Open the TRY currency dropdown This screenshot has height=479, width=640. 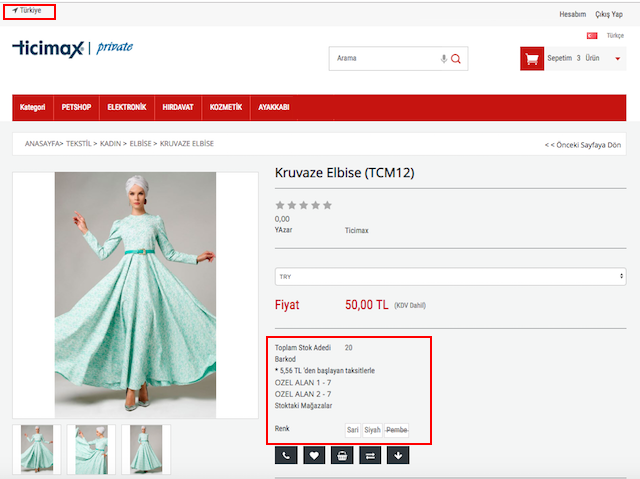point(450,276)
